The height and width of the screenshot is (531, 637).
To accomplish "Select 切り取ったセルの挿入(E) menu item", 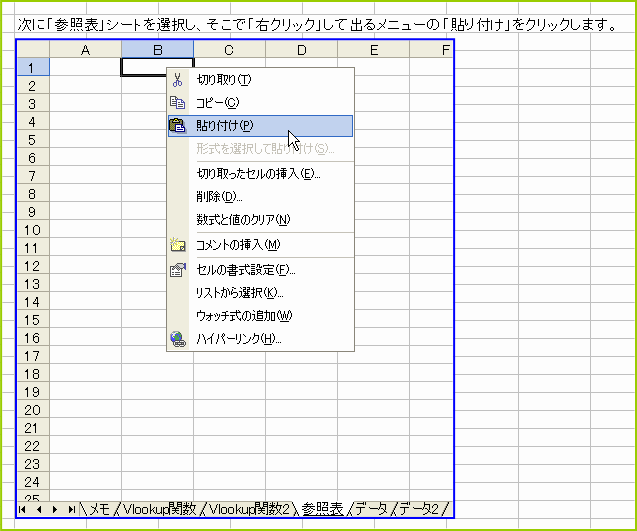I will [260, 174].
